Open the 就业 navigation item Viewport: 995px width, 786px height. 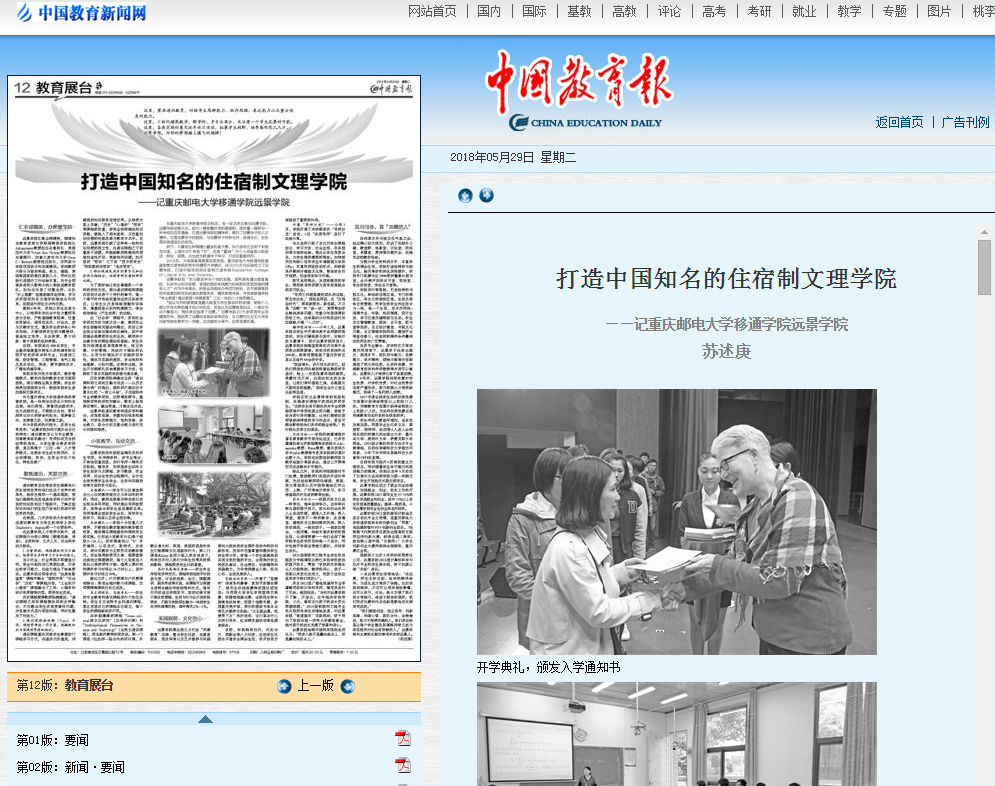[804, 12]
